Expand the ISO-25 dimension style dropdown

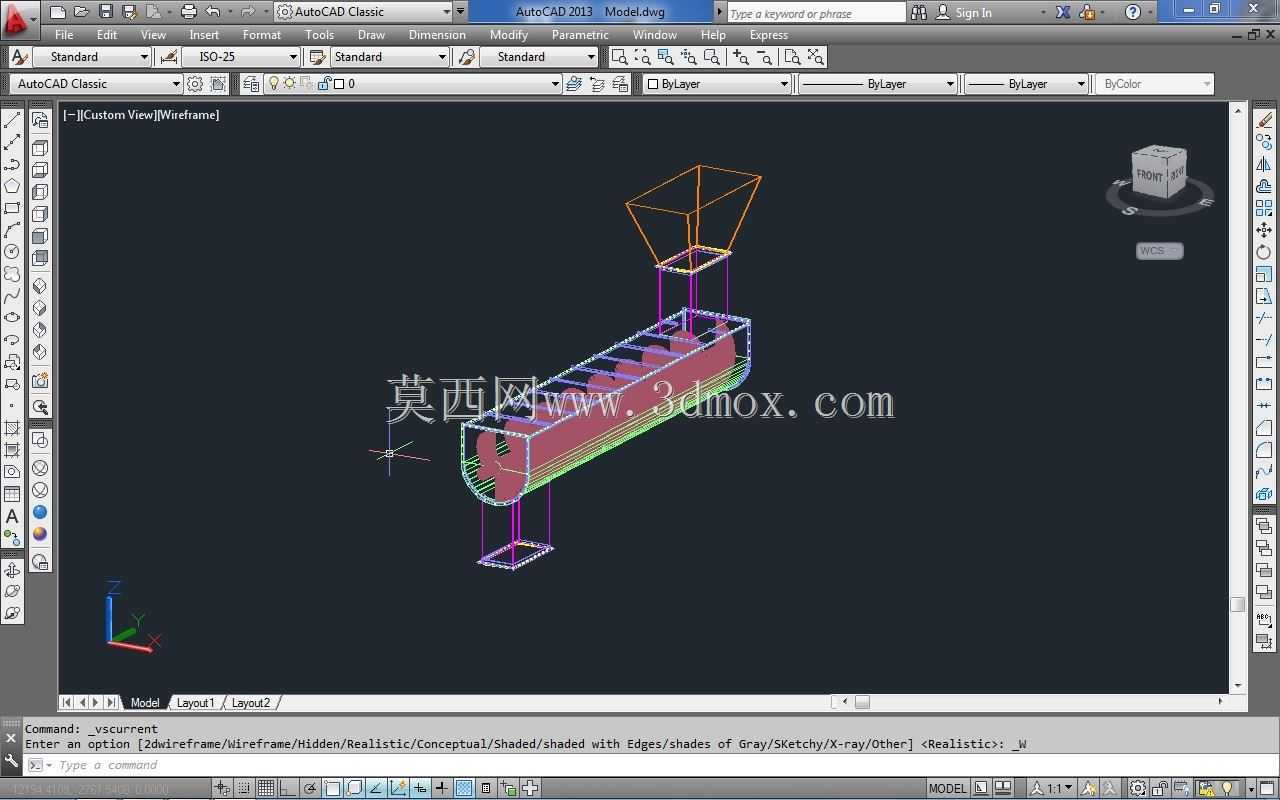241,57
